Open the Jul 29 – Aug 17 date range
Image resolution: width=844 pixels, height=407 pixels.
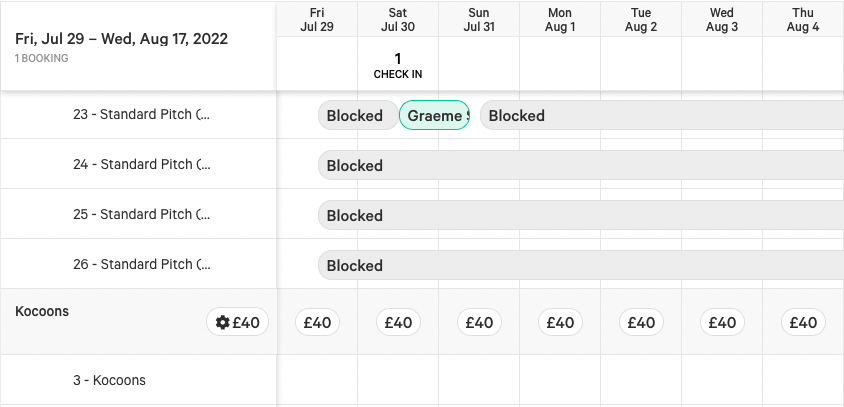click(x=121, y=39)
